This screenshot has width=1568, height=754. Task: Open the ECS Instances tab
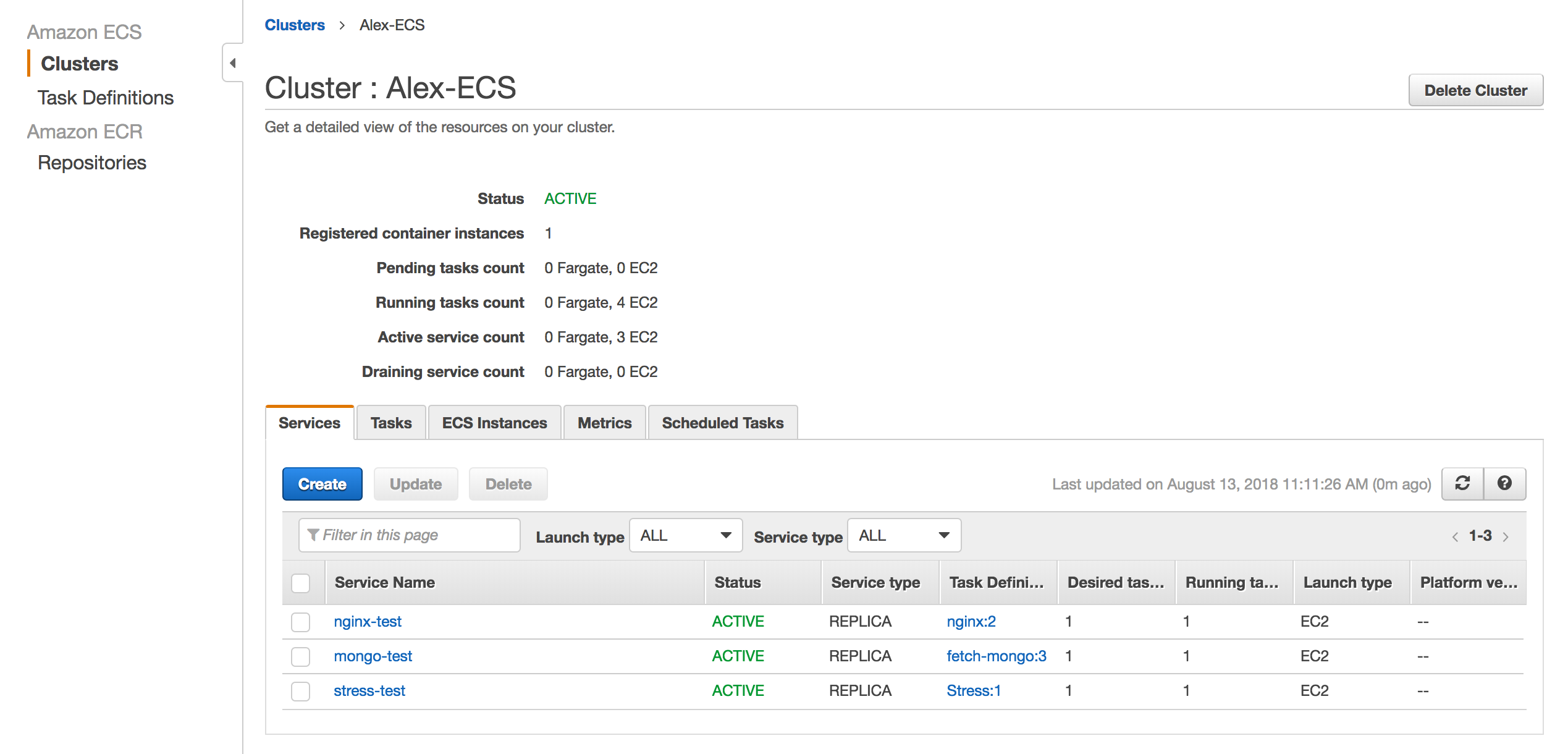494,423
